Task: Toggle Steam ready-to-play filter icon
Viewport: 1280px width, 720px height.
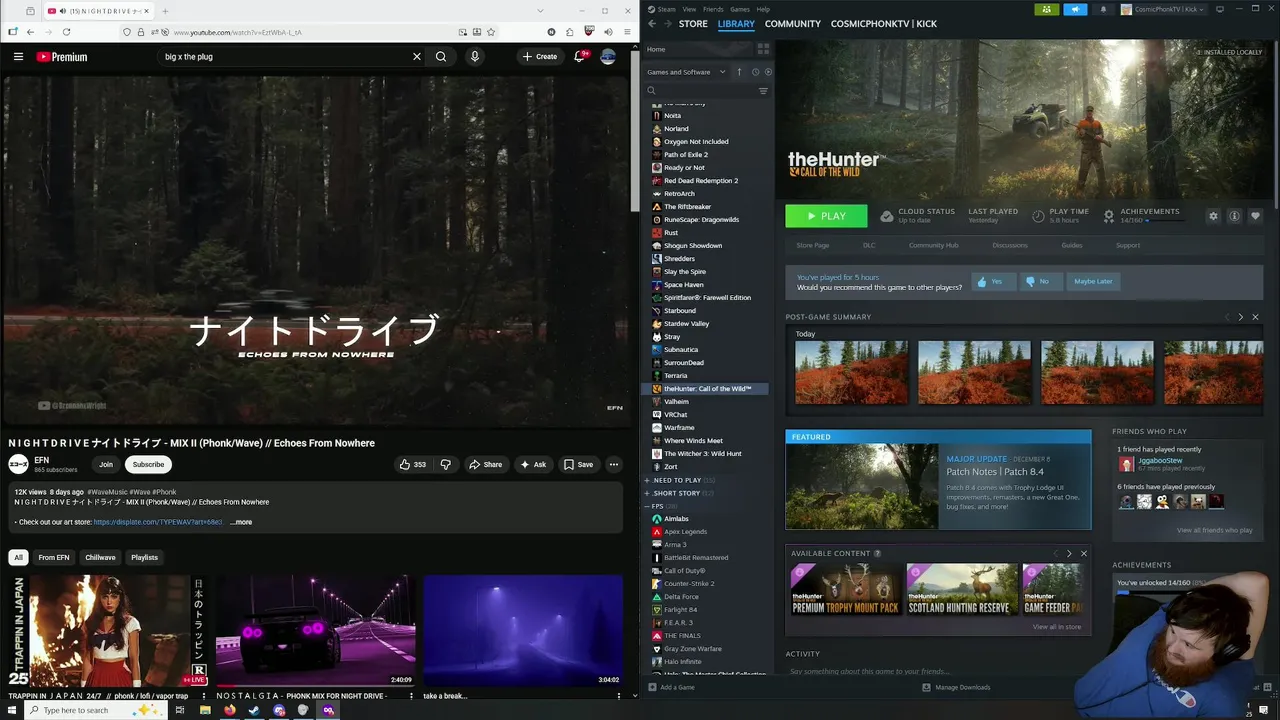Action: [x=767, y=72]
